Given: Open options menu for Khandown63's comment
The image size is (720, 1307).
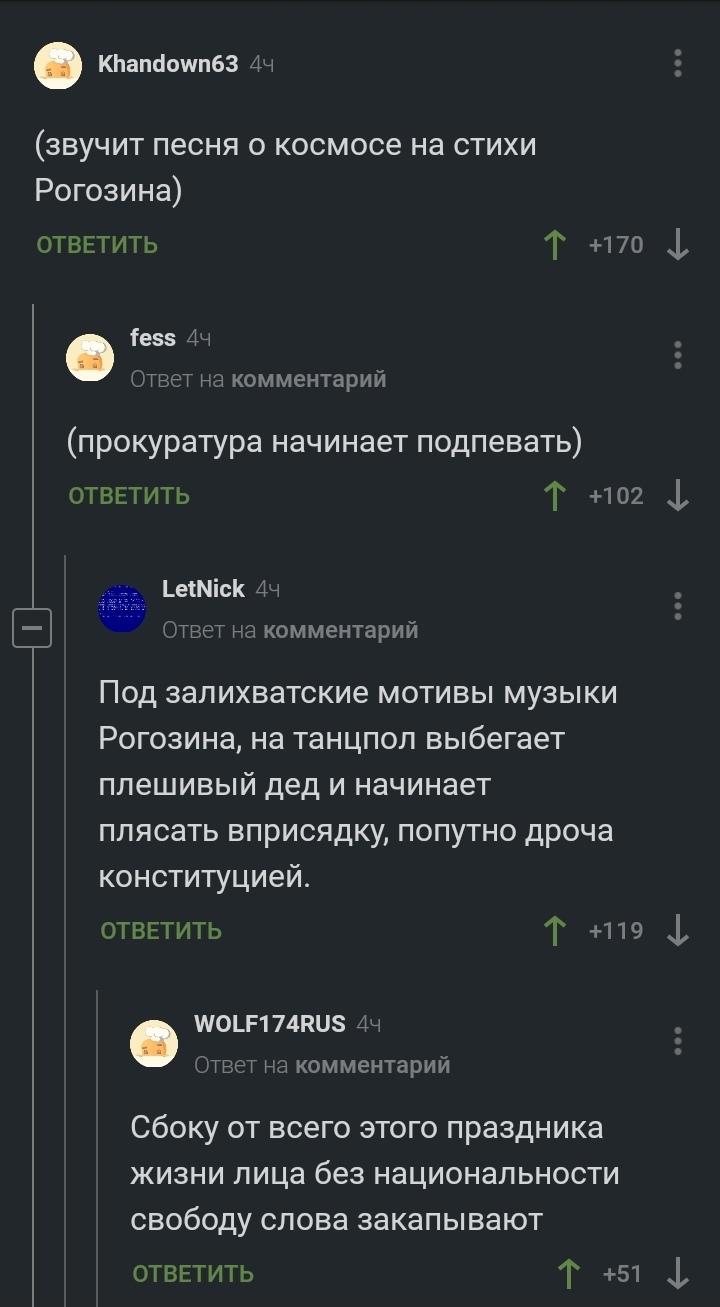Looking at the screenshot, I should click(x=678, y=64).
